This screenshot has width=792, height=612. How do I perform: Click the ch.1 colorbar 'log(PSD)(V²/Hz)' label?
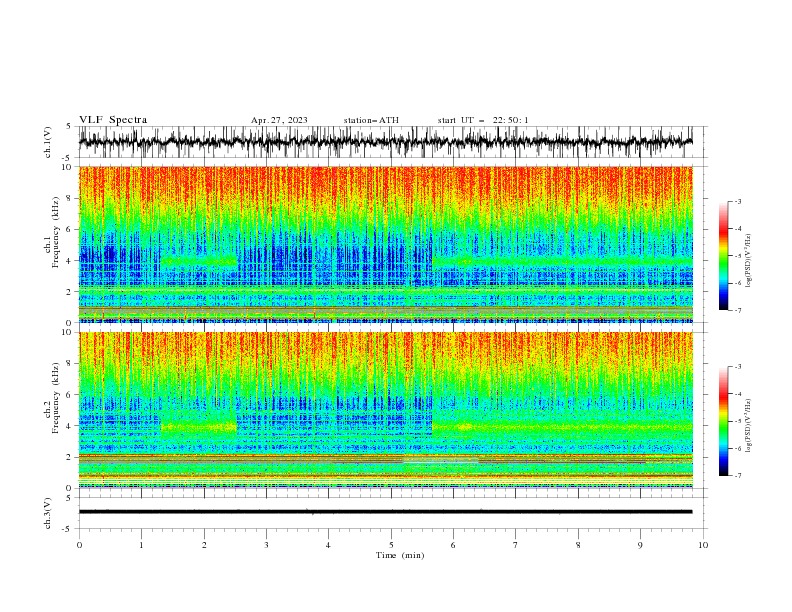(x=749, y=261)
